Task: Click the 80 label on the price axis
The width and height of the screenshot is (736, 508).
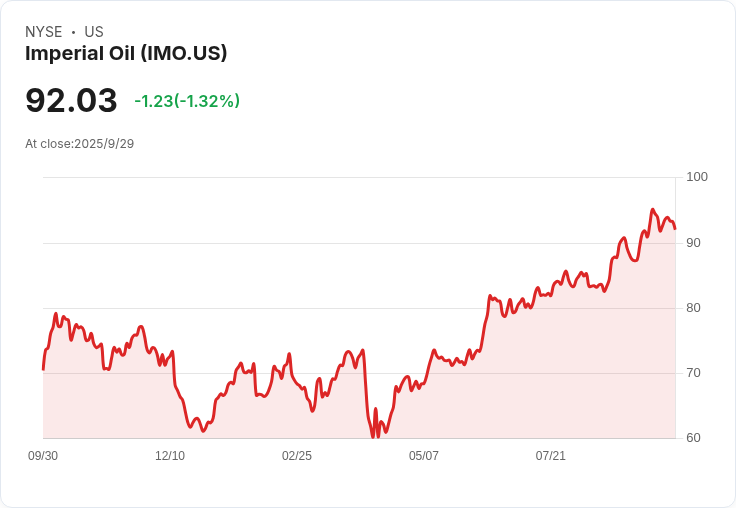Action: (694, 308)
